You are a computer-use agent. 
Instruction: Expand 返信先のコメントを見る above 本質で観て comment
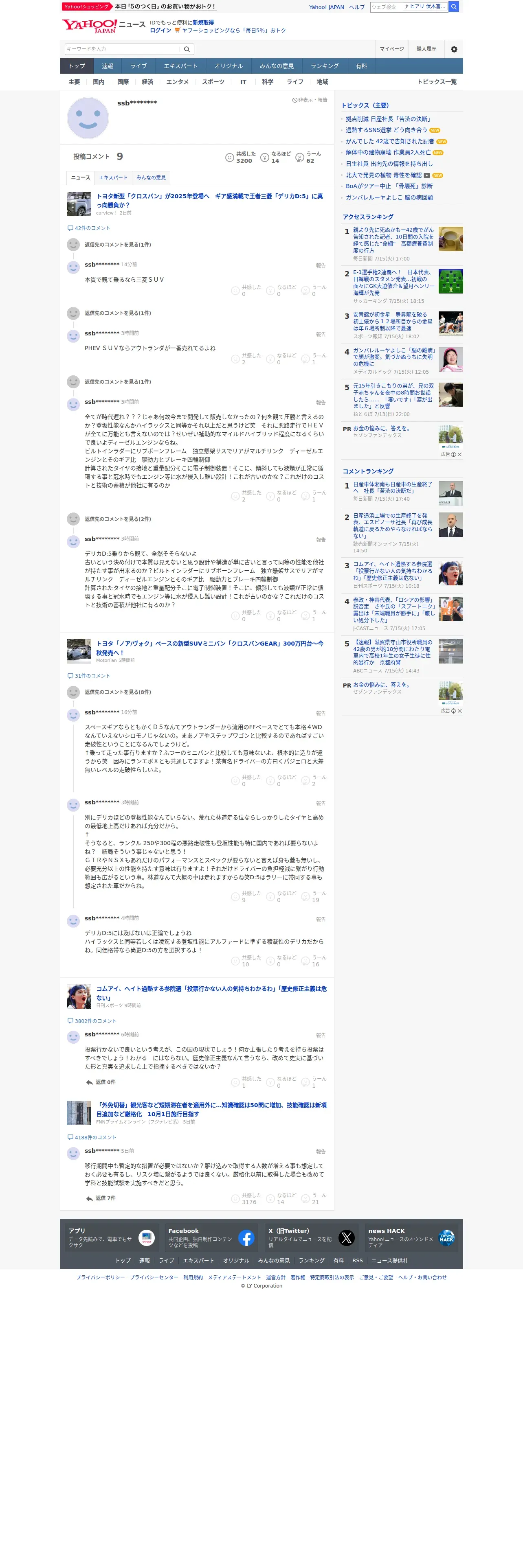coord(117,245)
